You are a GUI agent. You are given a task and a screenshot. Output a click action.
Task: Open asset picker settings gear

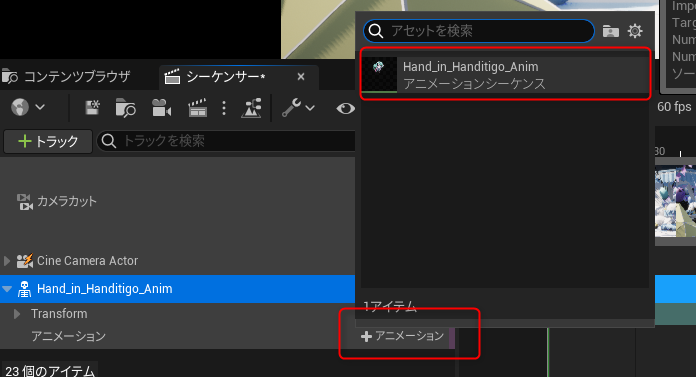pyautogui.click(x=635, y=31)
